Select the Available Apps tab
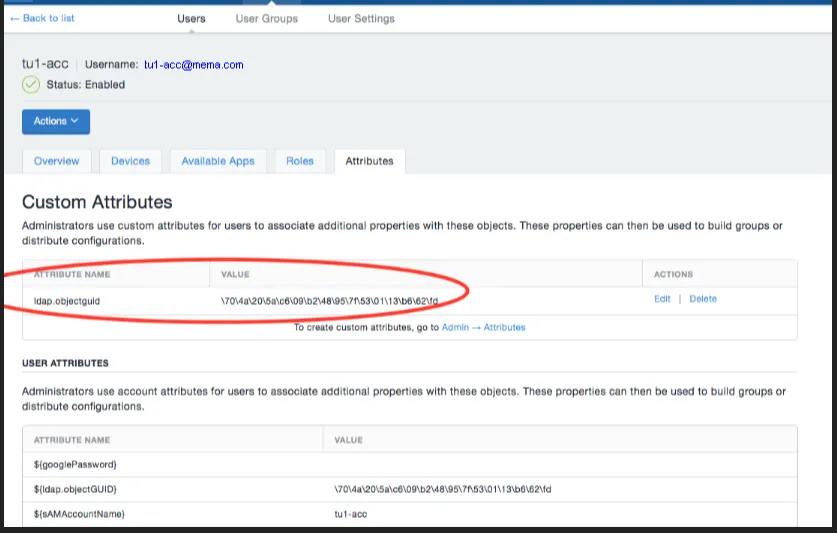Screen dimensions: 837x533 218,161
